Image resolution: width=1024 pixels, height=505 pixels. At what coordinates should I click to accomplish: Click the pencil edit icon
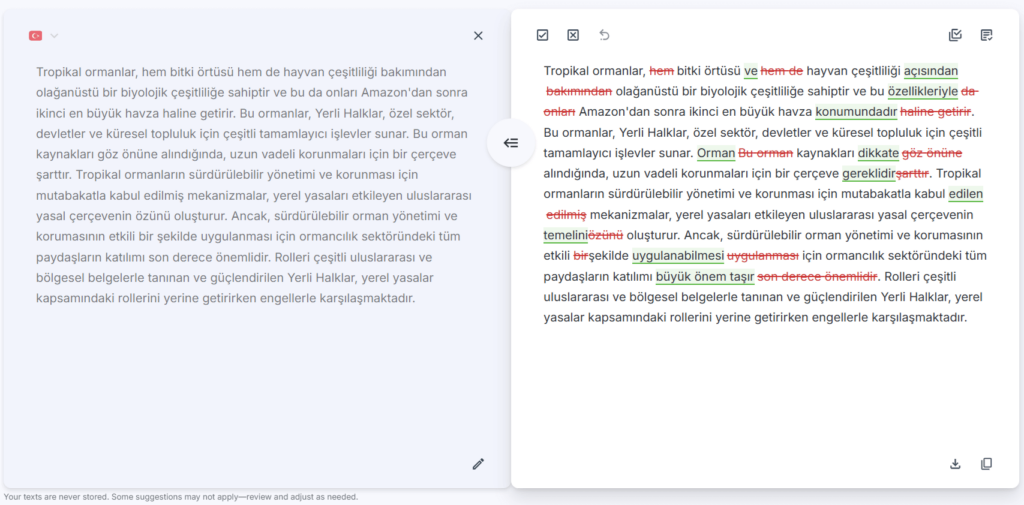click(x=478, y=463)
